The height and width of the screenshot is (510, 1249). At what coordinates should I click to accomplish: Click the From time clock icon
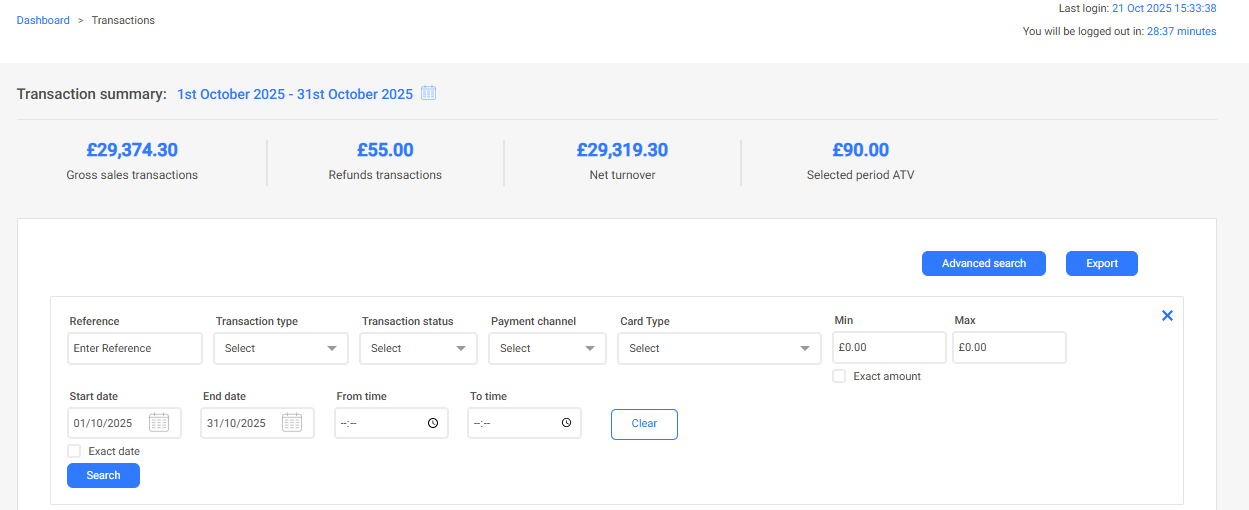[433, 423]
